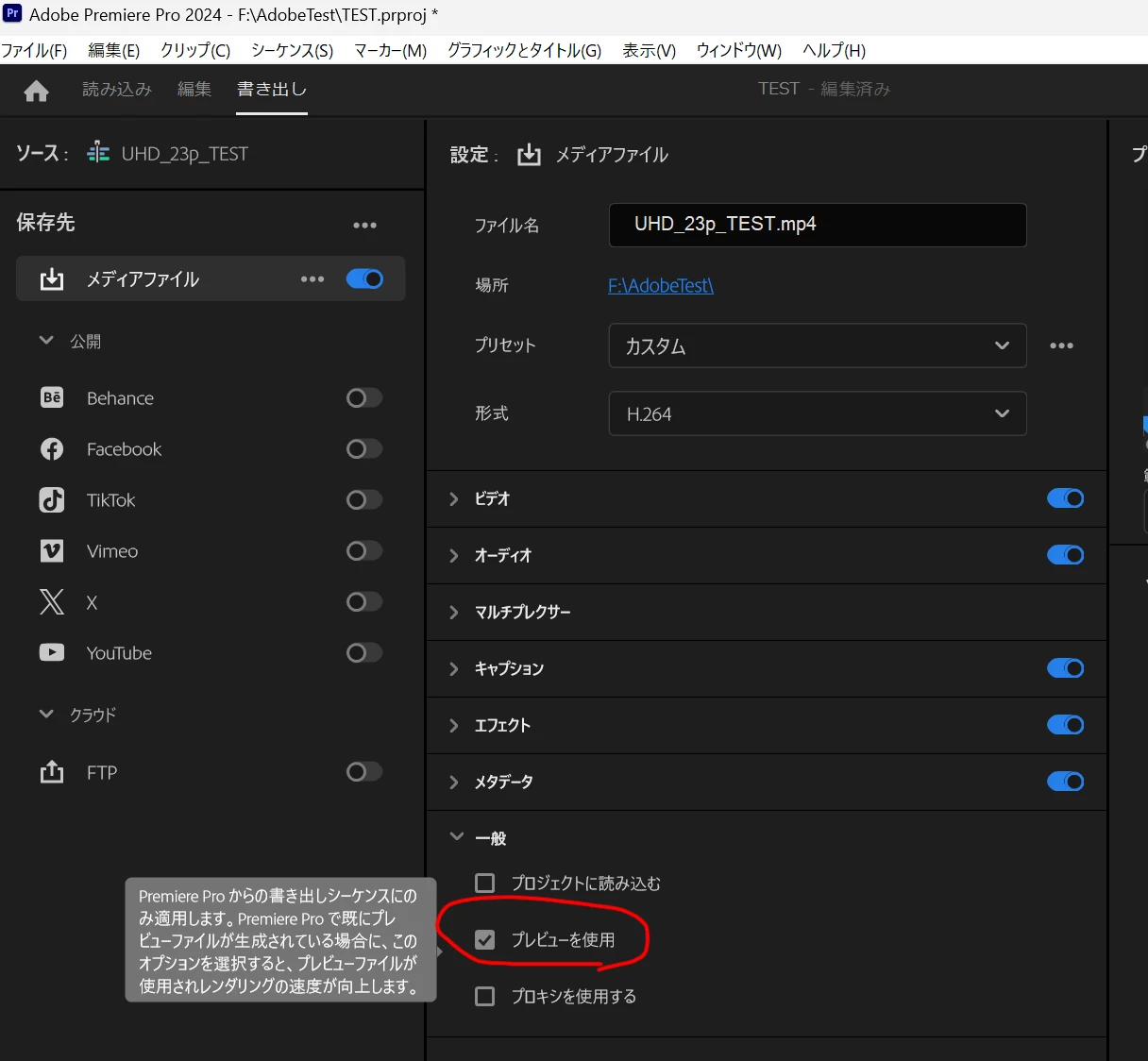Image resolution: width=1148 pixels, height=1061 pixels.
Task: Enable the X publish toggle
Action: pyautogui.click(x=364, y=601)
